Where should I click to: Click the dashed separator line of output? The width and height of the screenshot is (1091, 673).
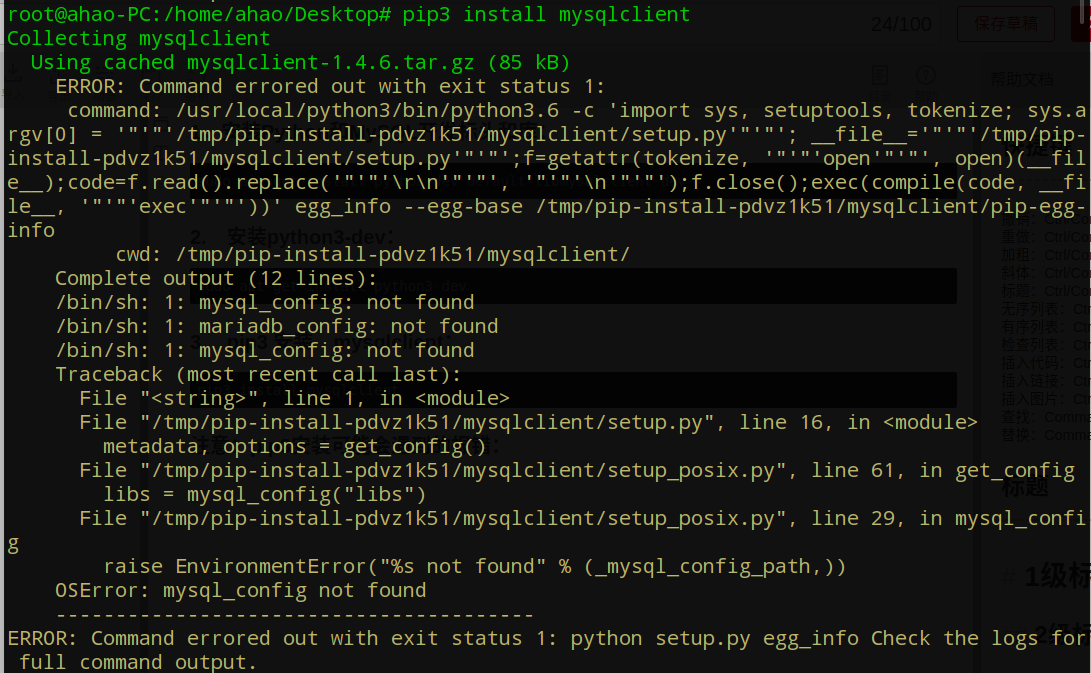tap(295, 615)
